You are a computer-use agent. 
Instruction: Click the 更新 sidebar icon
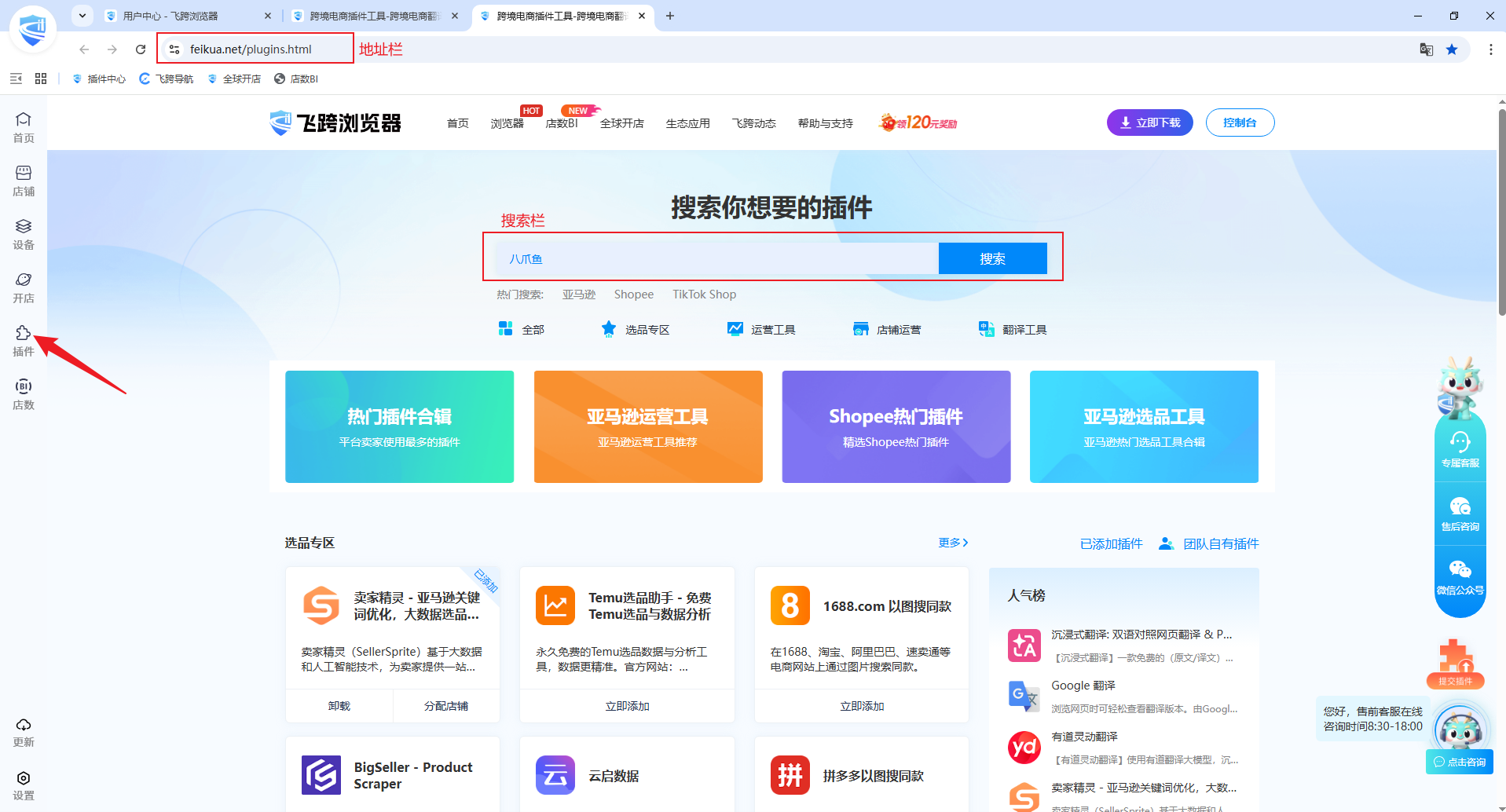pos(24,732)
